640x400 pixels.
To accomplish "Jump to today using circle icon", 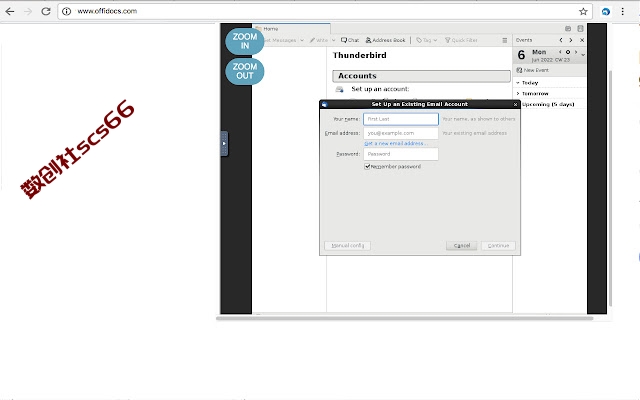I will tap(568, 52).
